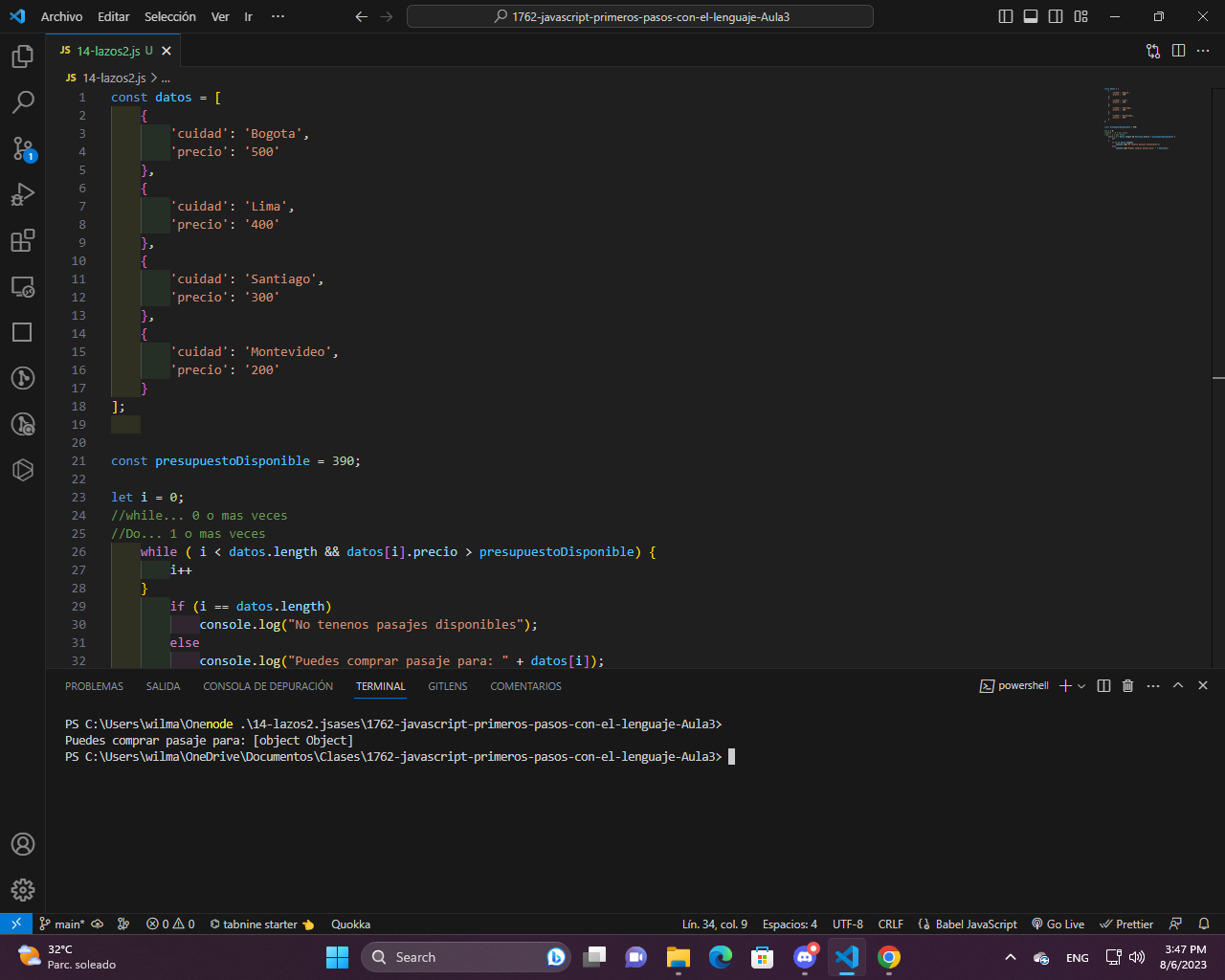Create a new terminal with plus icon

point(1065,685)
